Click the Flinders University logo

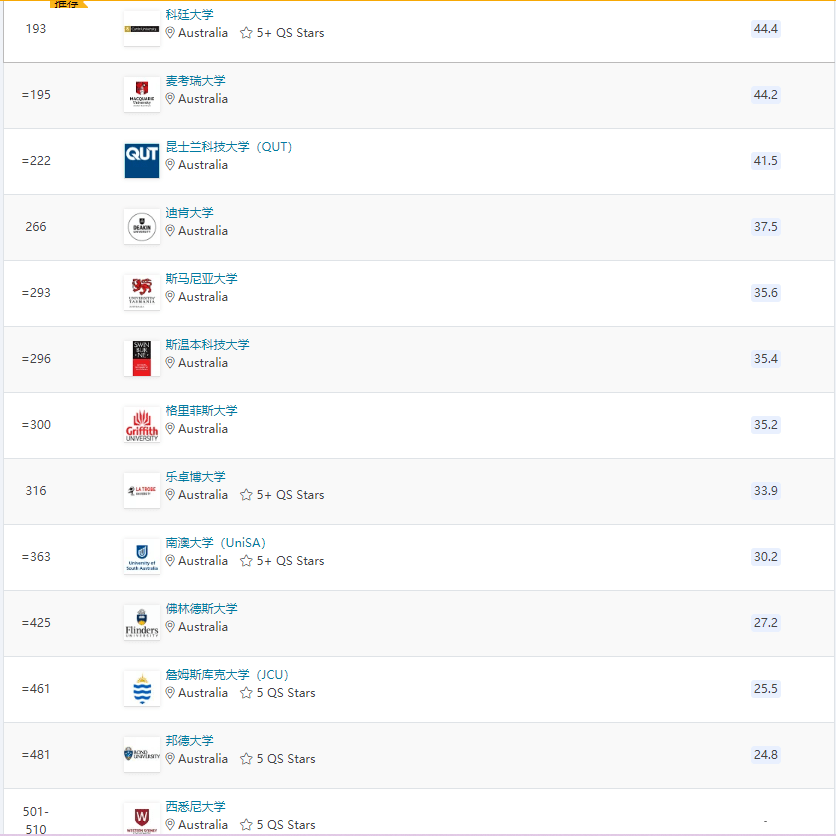click(x=142, y=623)
